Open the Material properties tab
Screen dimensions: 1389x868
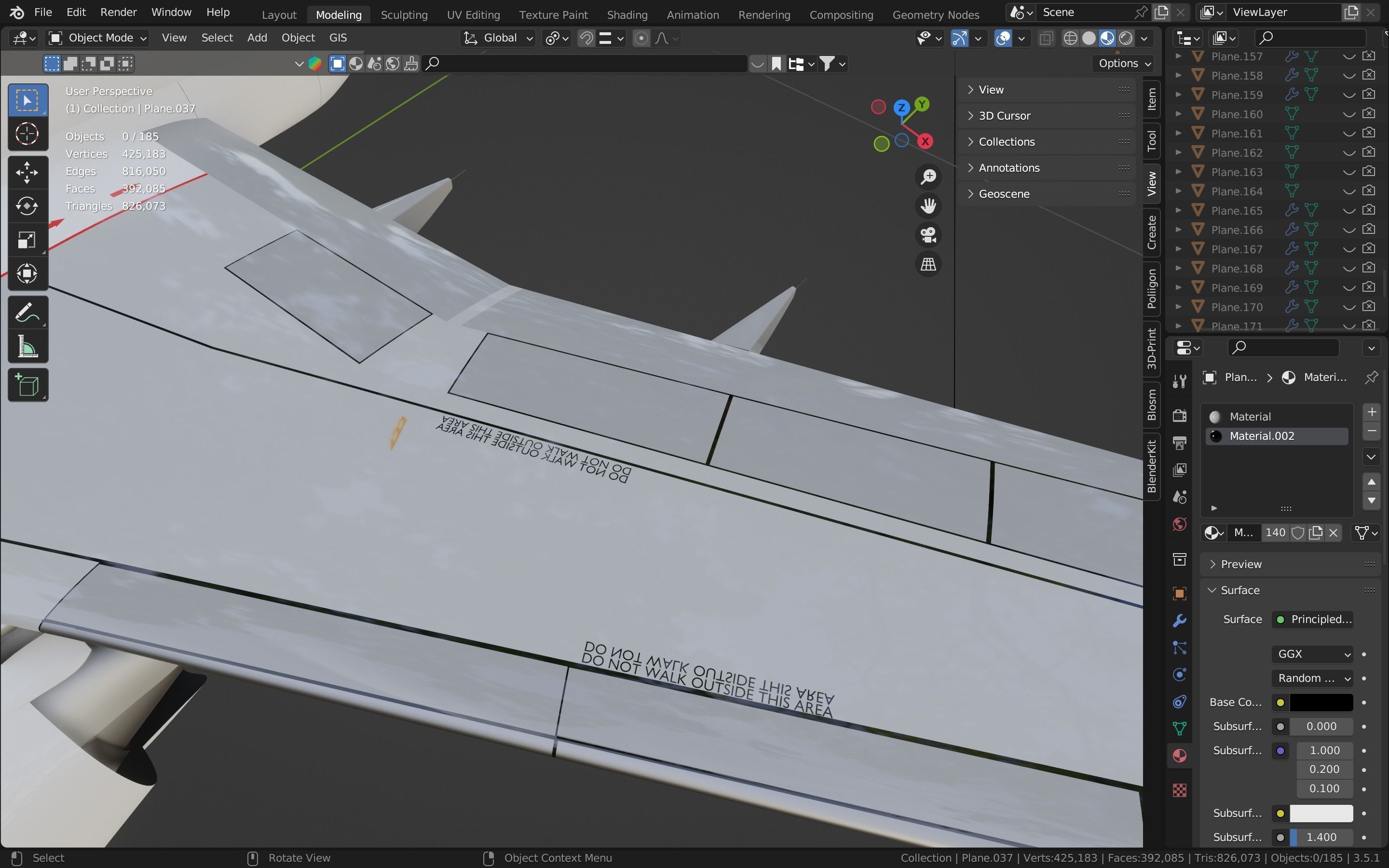click(1180, 756)
